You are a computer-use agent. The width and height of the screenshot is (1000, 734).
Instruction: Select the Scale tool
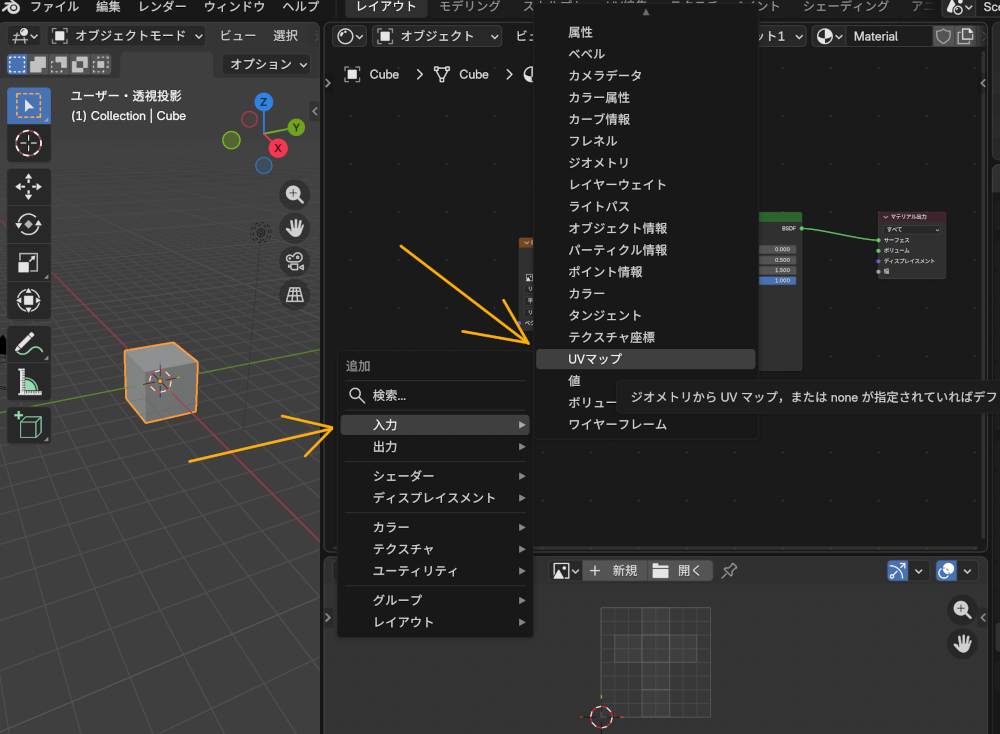tap(28, 261)
